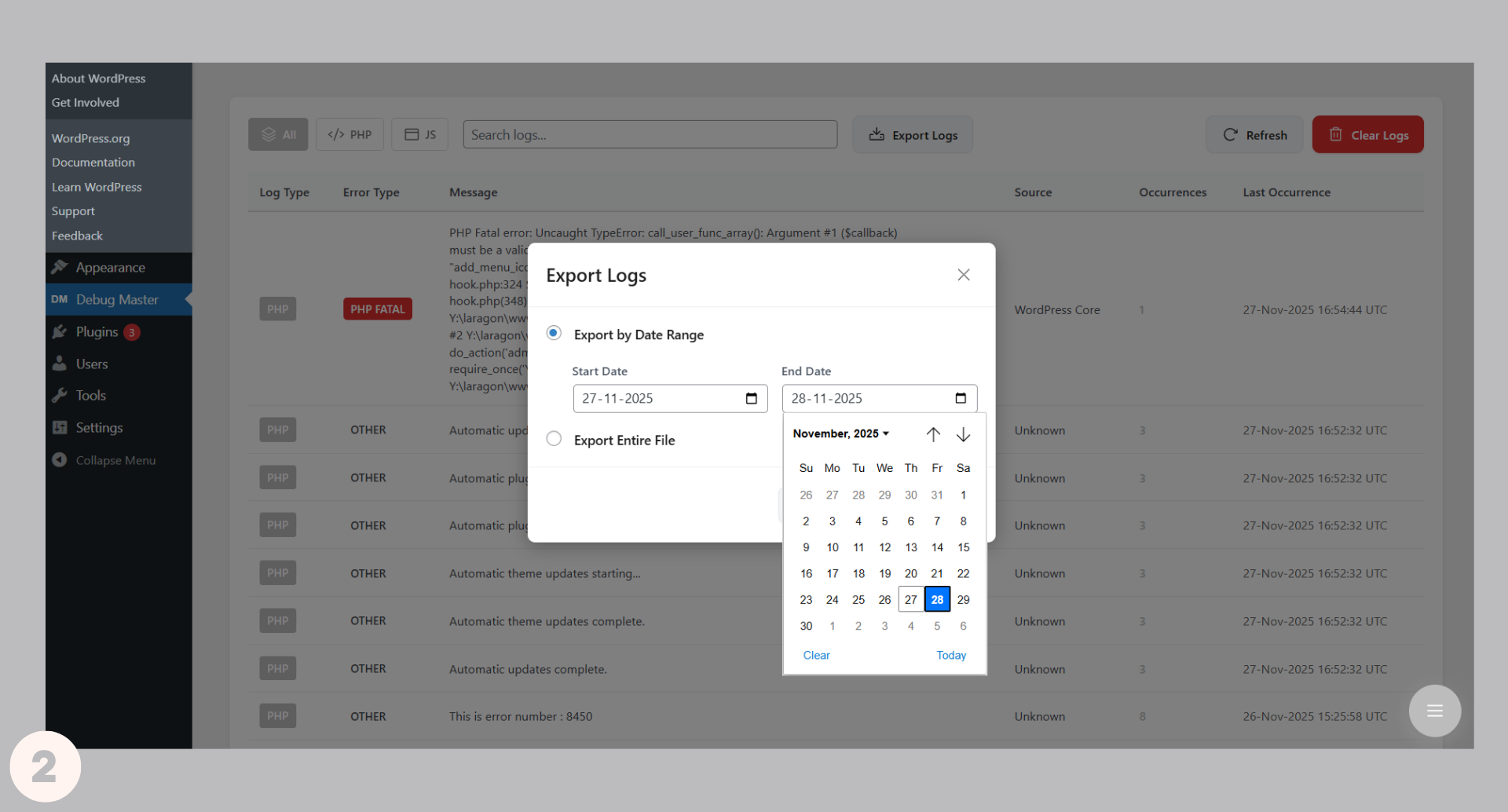Visit WordPress.org link

pyautogui.click(x=91, y=138)
